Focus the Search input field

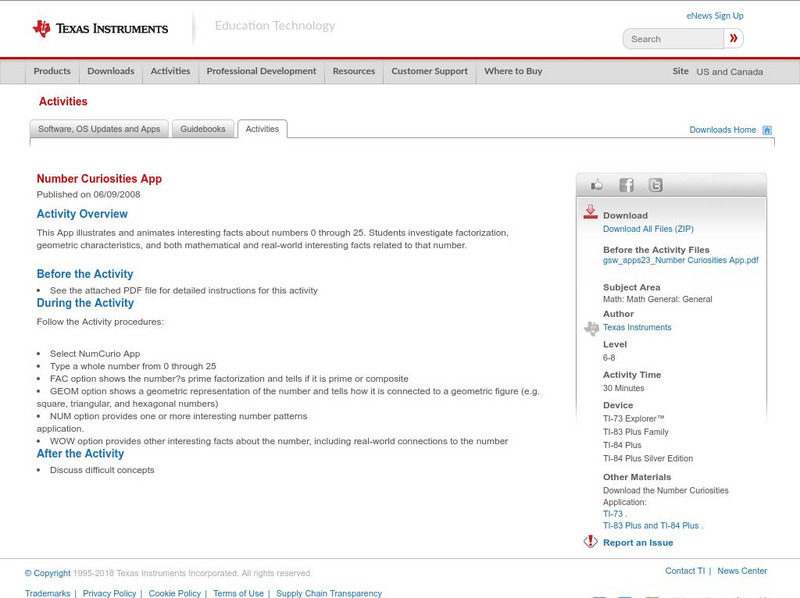click(674, 39)
